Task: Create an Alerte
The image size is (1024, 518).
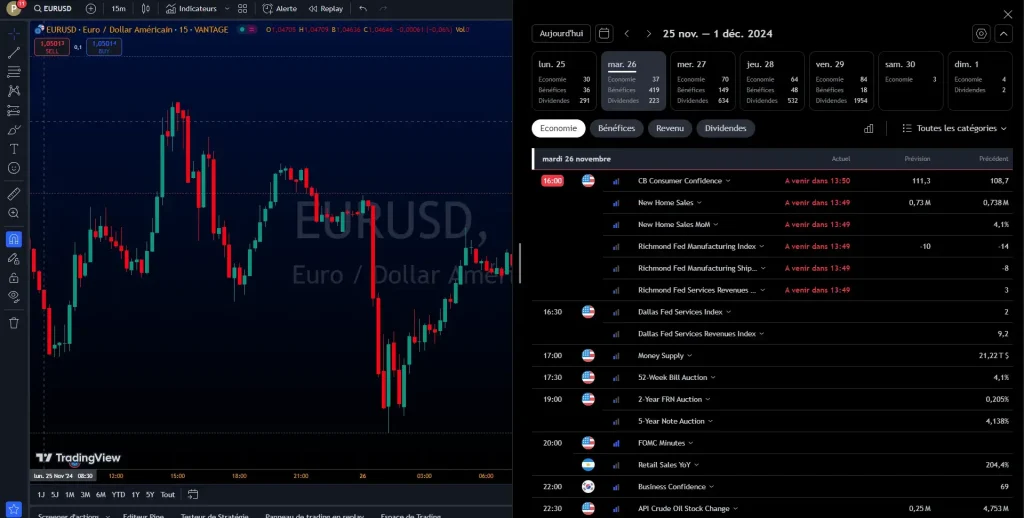Action: tap(280, 8)
